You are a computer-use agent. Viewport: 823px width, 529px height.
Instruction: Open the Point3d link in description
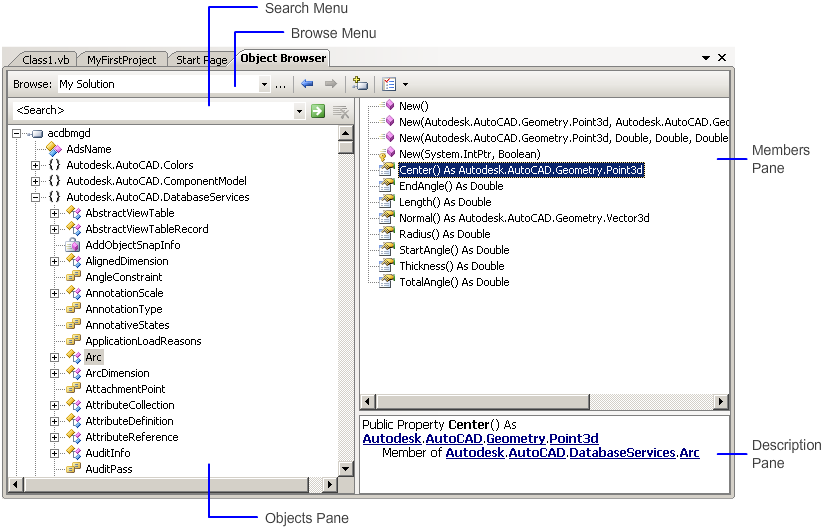tap(574, 438)
